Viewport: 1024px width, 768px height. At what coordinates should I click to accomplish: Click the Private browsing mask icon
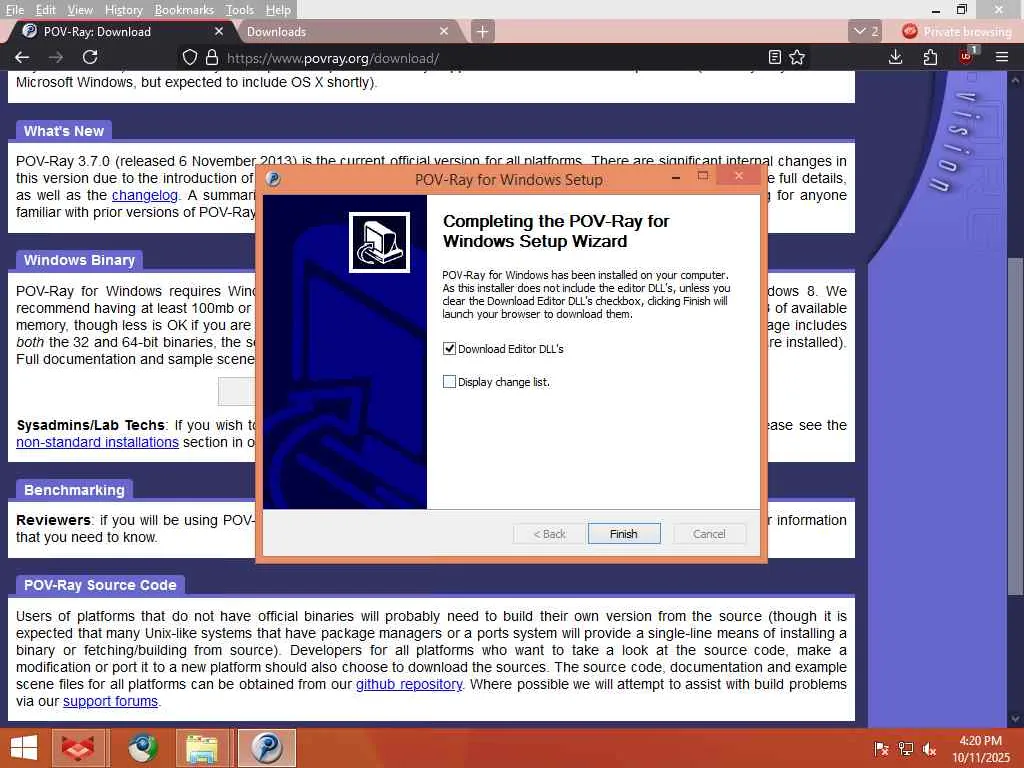click(x=910, y=31)
